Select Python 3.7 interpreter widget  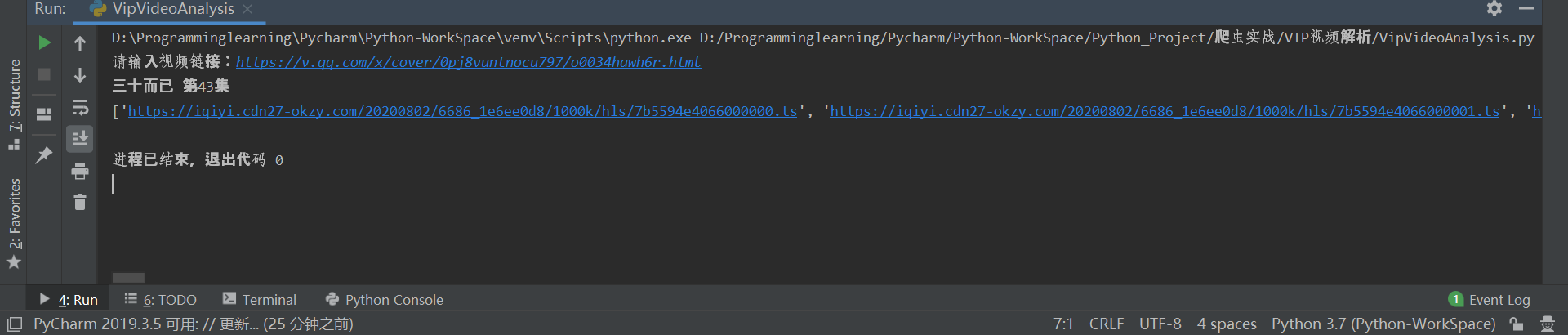pos(1383,324)
